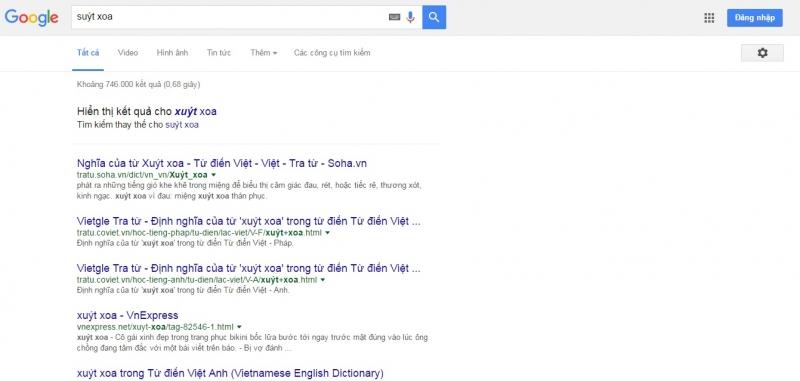This screenshot has width=800, height=381.
Task: Open Vietgle result for Từ điển Việt - Anh
Action: (x=249, y=268)
